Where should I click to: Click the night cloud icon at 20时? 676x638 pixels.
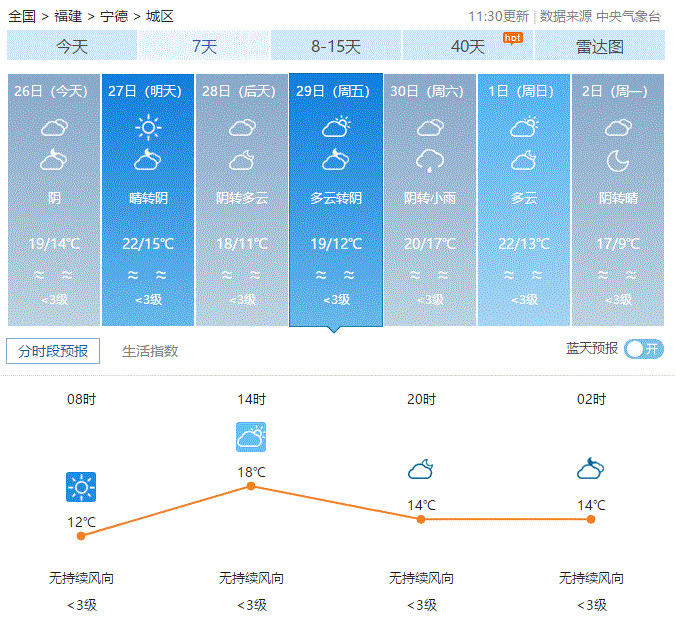point(421,469)
